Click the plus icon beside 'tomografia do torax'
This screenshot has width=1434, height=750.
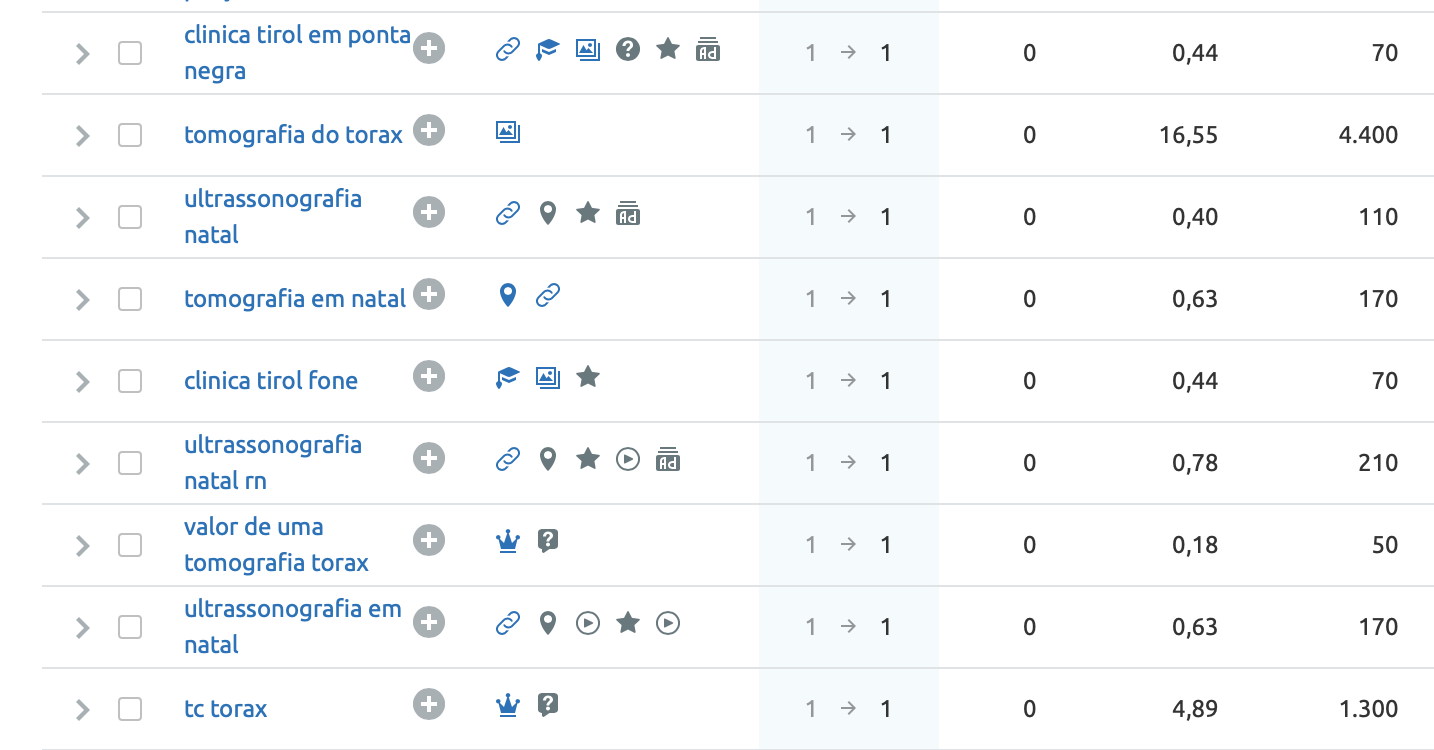tap(429, 130)
